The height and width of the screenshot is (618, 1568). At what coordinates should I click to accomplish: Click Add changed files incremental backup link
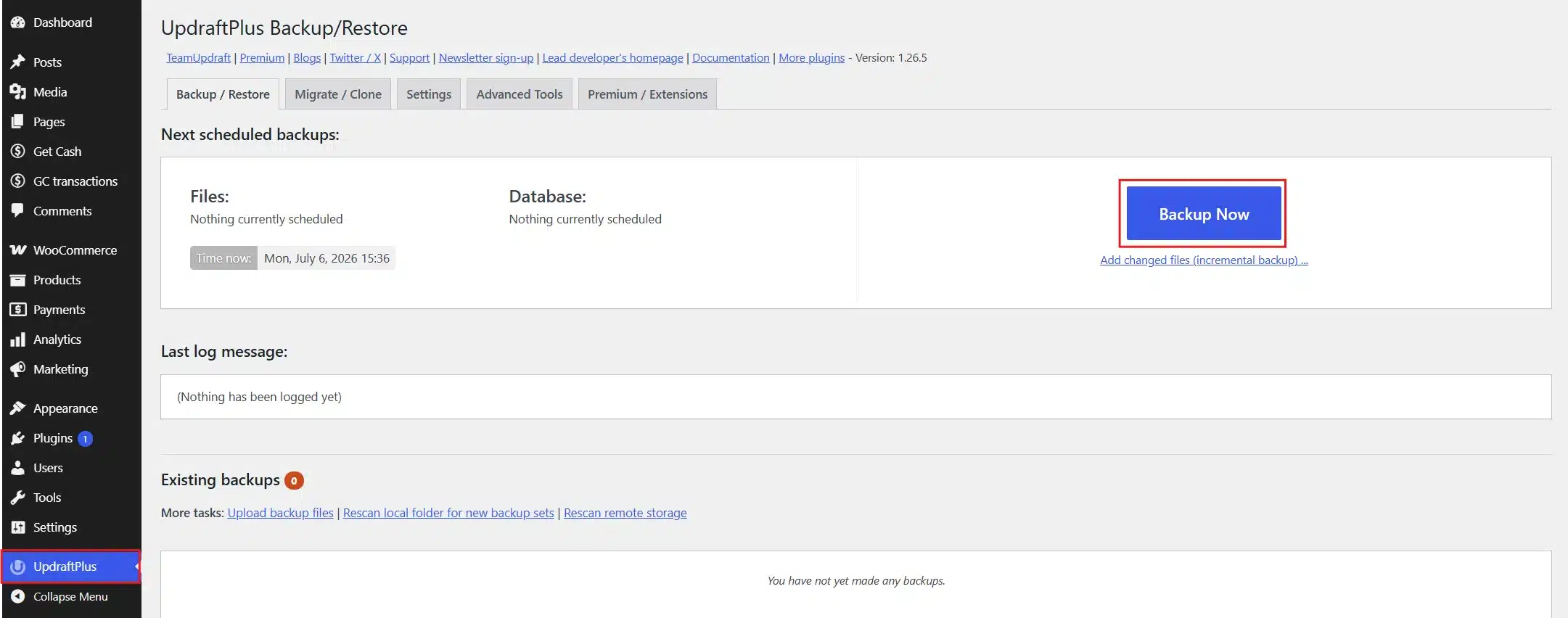tap(1204, 260)
